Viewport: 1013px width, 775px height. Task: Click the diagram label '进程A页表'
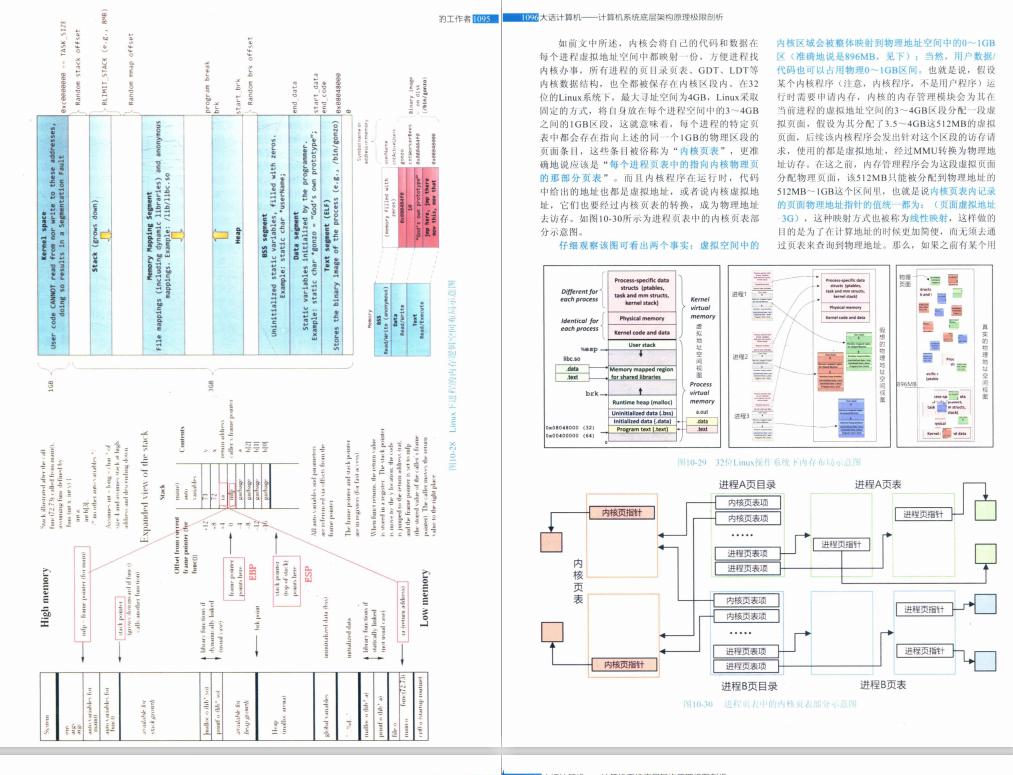point(877,484)
